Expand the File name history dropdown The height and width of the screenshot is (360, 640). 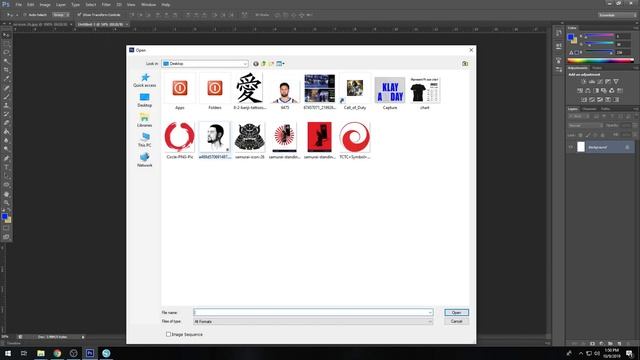pos(430,313)
